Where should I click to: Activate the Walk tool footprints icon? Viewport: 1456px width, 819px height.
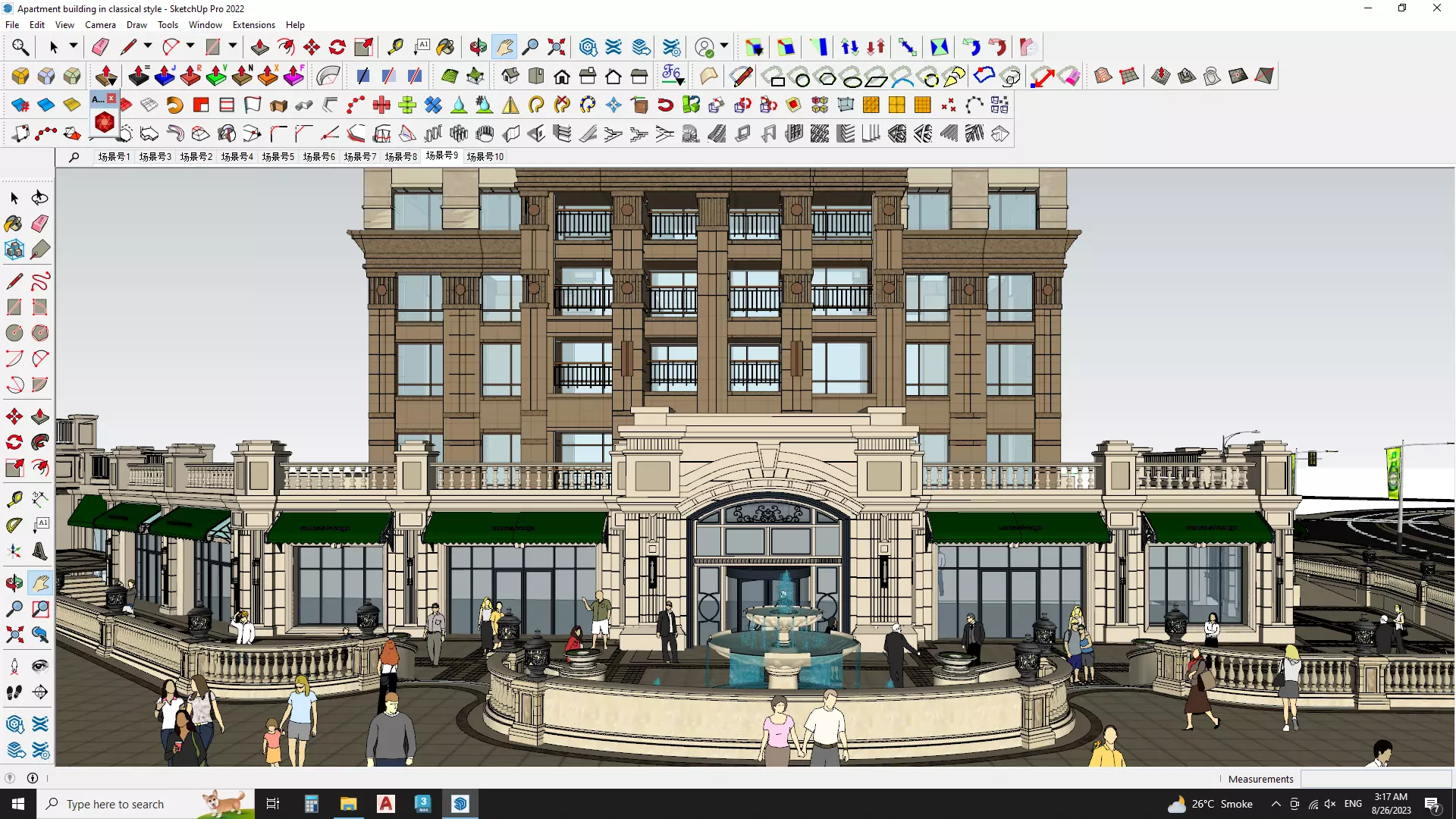[14, 692]
